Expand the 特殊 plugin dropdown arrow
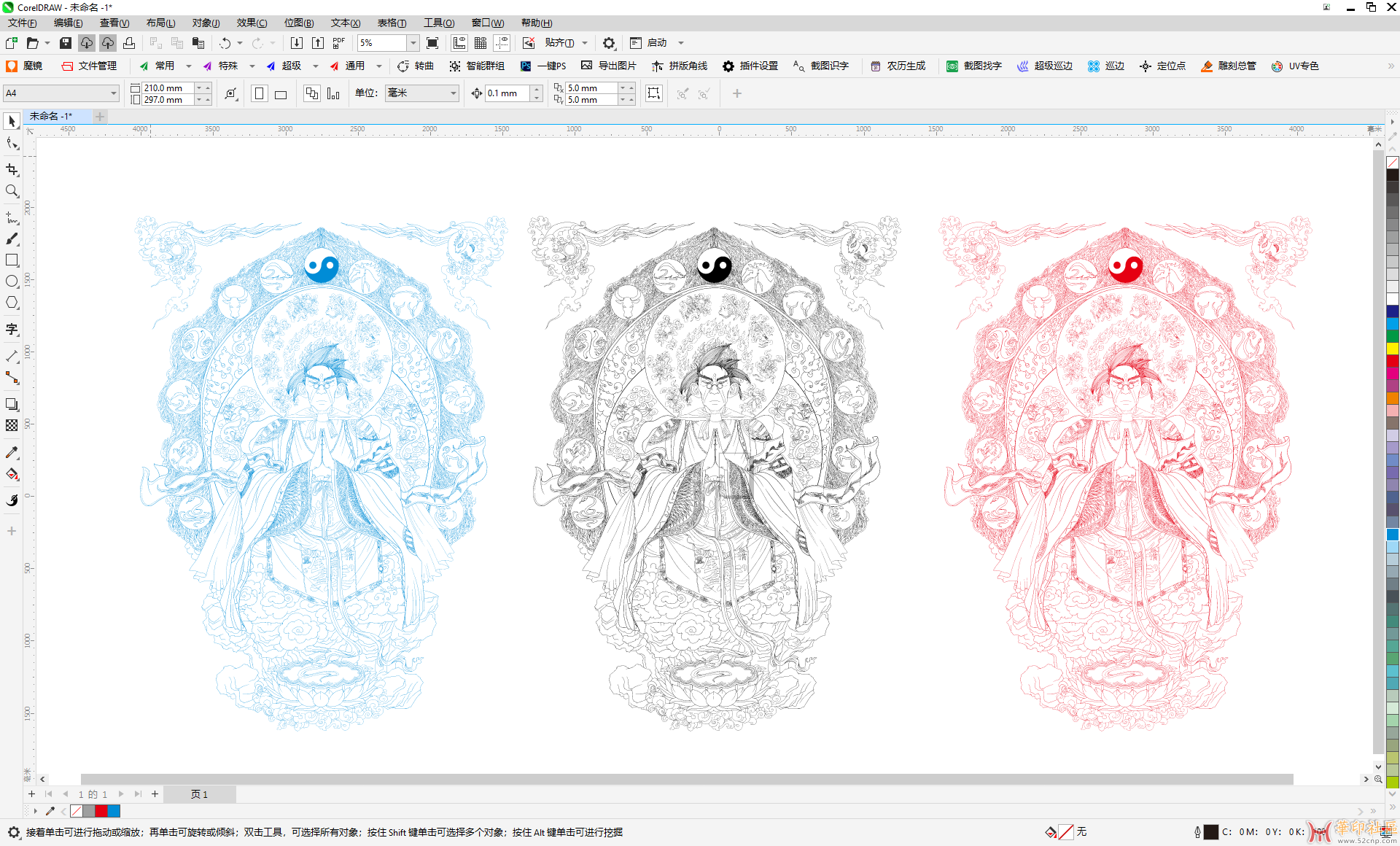This screenshot has height=846, width=1400. click(252, 66)
